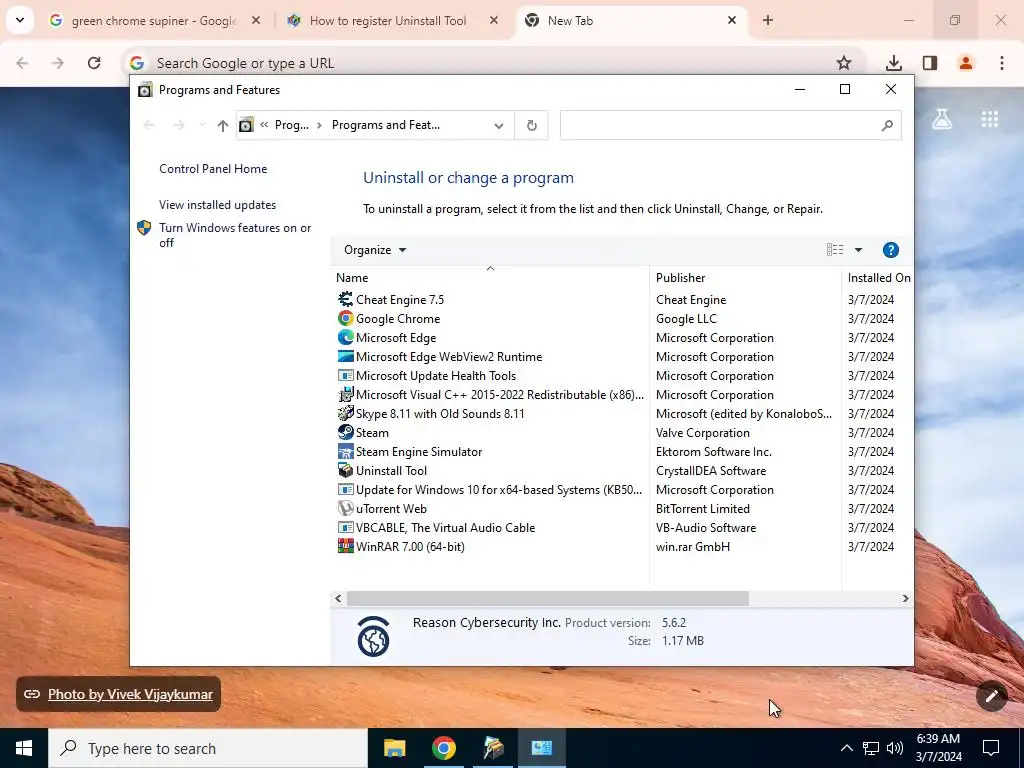Image resolution: width=1024 pixels, height=768 pixels.
Task: Switch to green chrome supiner Google tab
Action: [156, 20]
